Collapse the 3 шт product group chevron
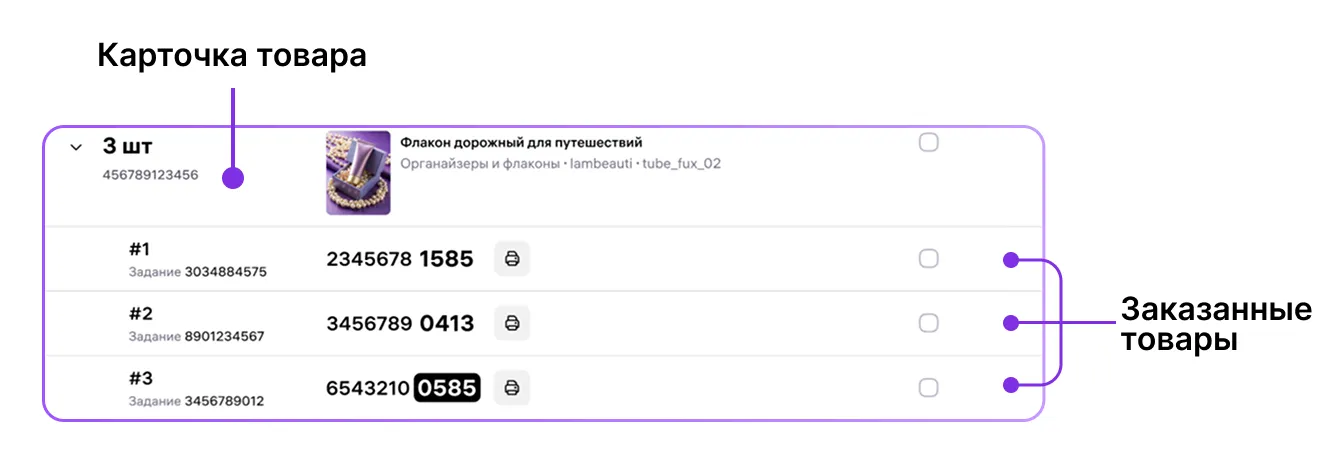 75,147
